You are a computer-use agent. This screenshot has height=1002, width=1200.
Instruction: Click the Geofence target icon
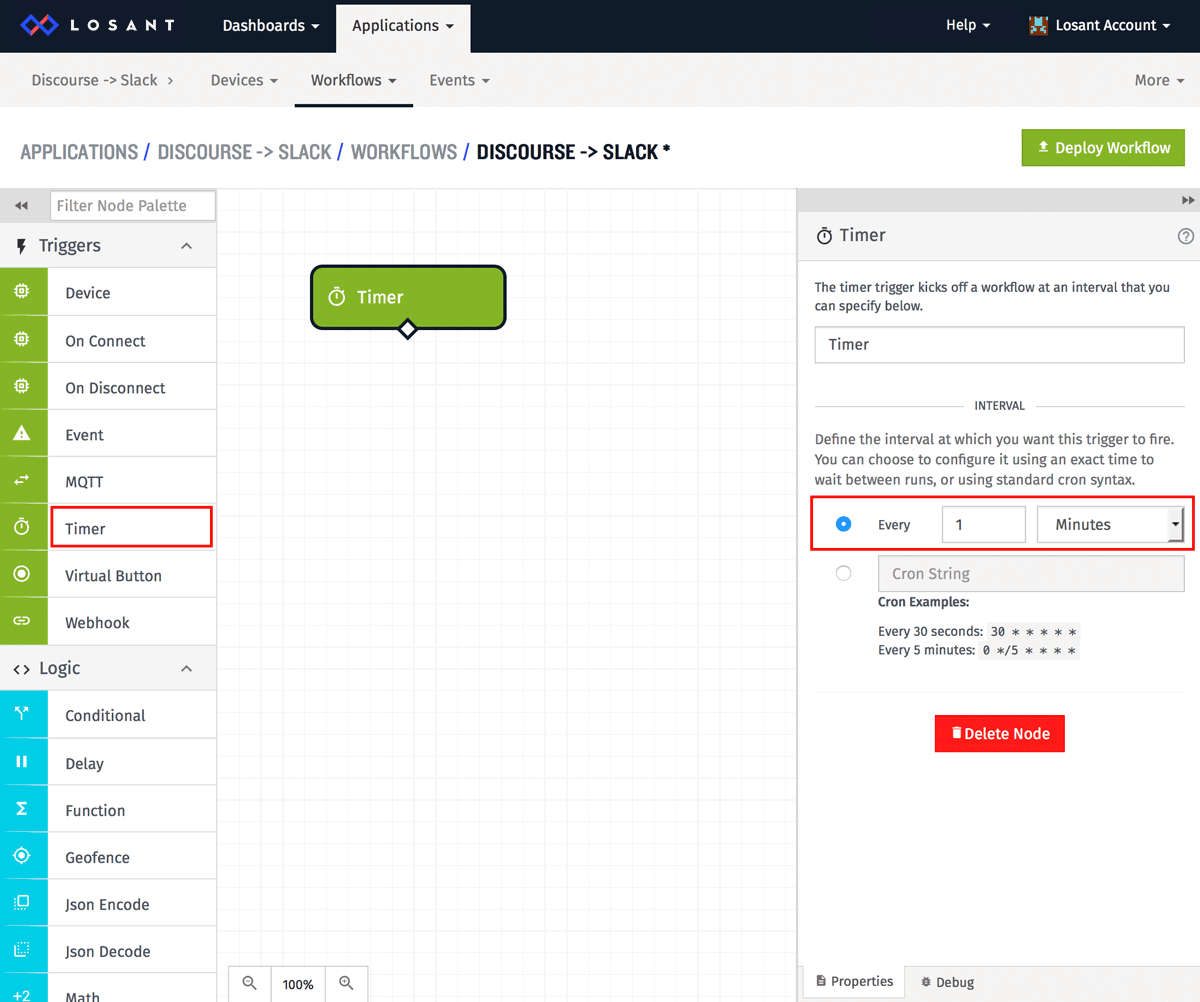tap(22, 857)
